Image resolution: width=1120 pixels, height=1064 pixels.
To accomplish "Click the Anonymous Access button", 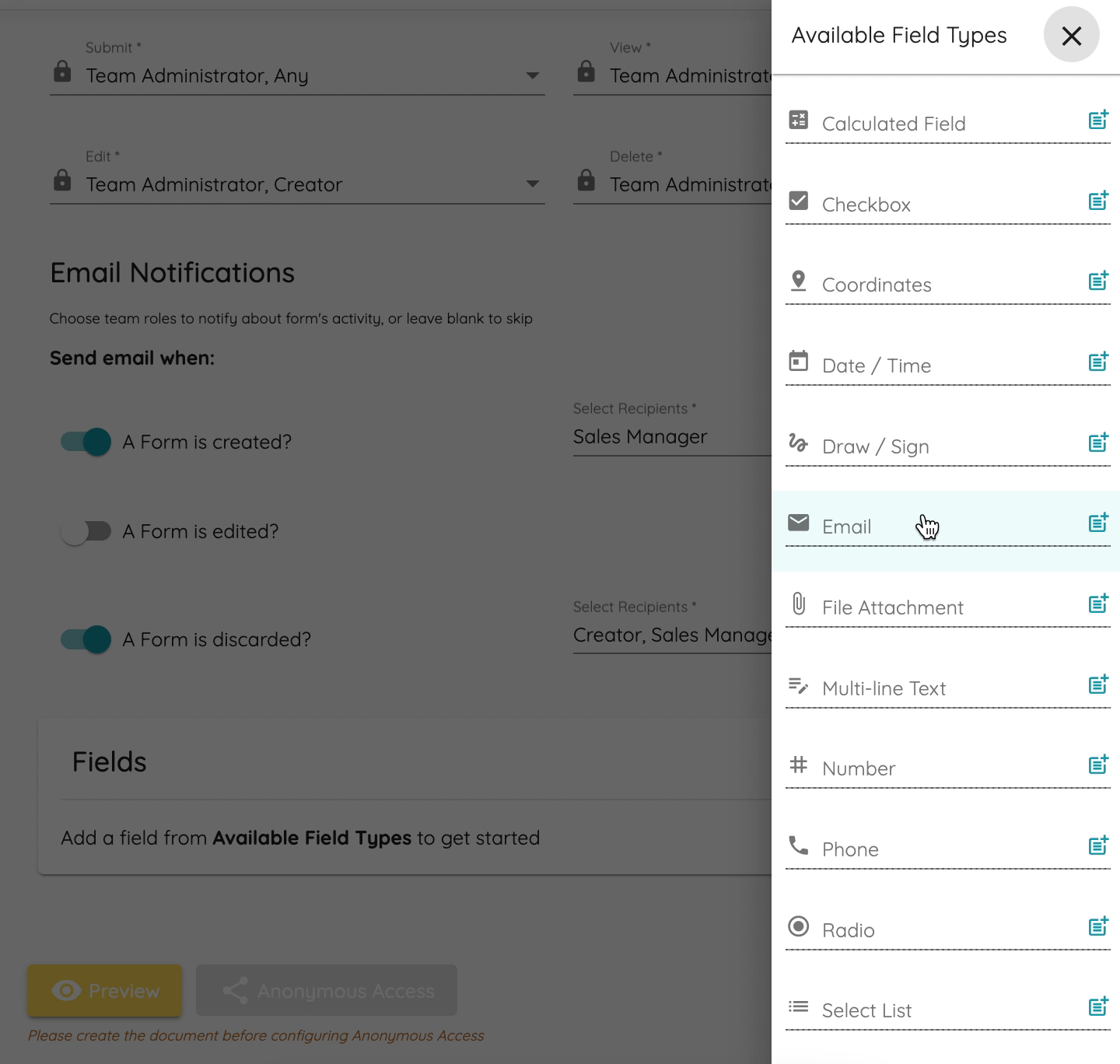I will [x=327, y=991].
